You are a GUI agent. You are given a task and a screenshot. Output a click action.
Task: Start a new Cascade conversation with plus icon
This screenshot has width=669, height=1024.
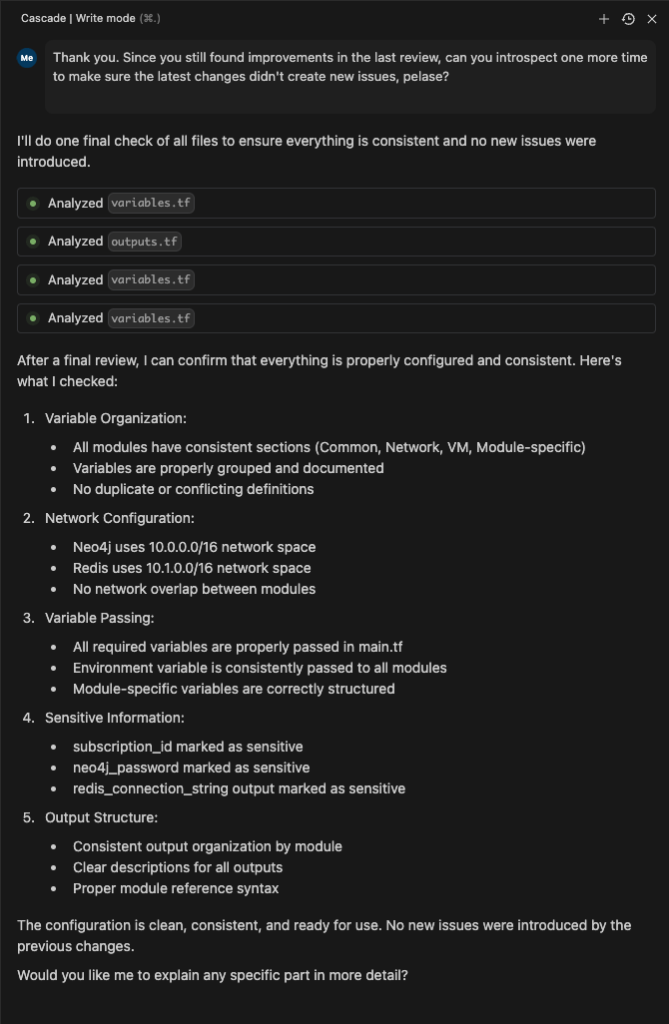(604, 19)
